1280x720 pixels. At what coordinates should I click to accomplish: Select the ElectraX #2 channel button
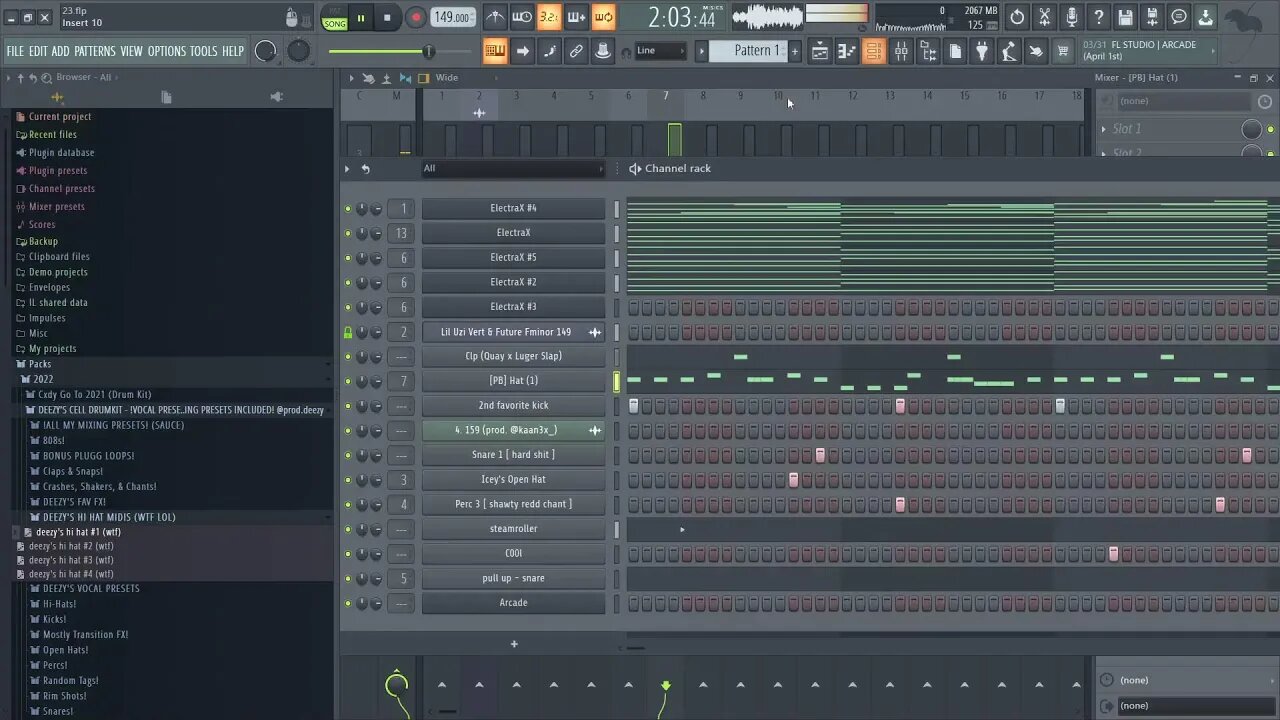tap(513, 282)
